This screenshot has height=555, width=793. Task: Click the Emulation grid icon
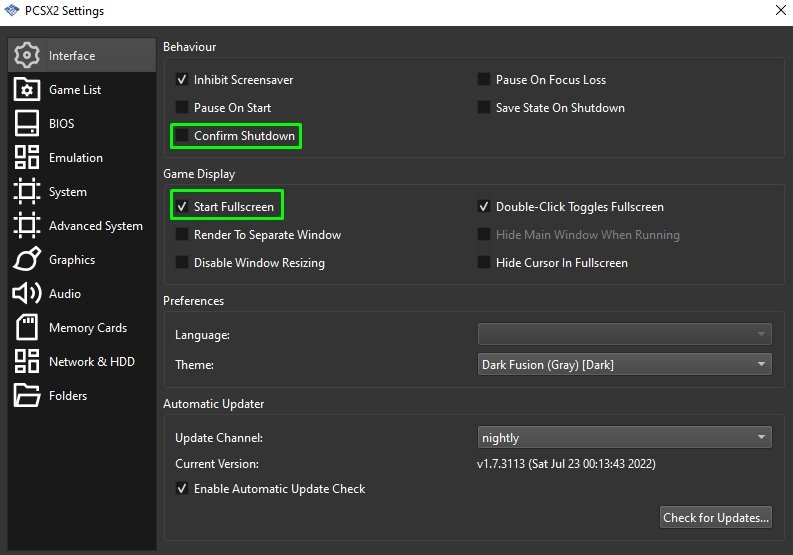[x=27, y=157]
